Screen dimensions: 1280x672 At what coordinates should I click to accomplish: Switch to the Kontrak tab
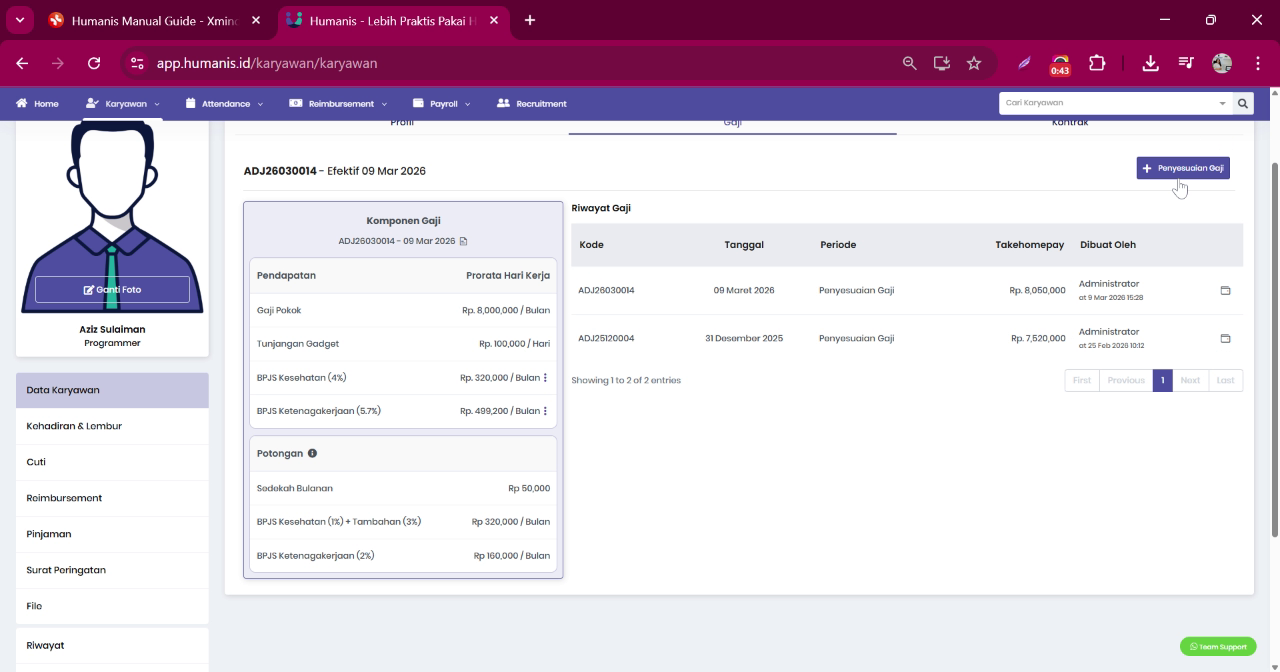click(x=1070, y=123)
